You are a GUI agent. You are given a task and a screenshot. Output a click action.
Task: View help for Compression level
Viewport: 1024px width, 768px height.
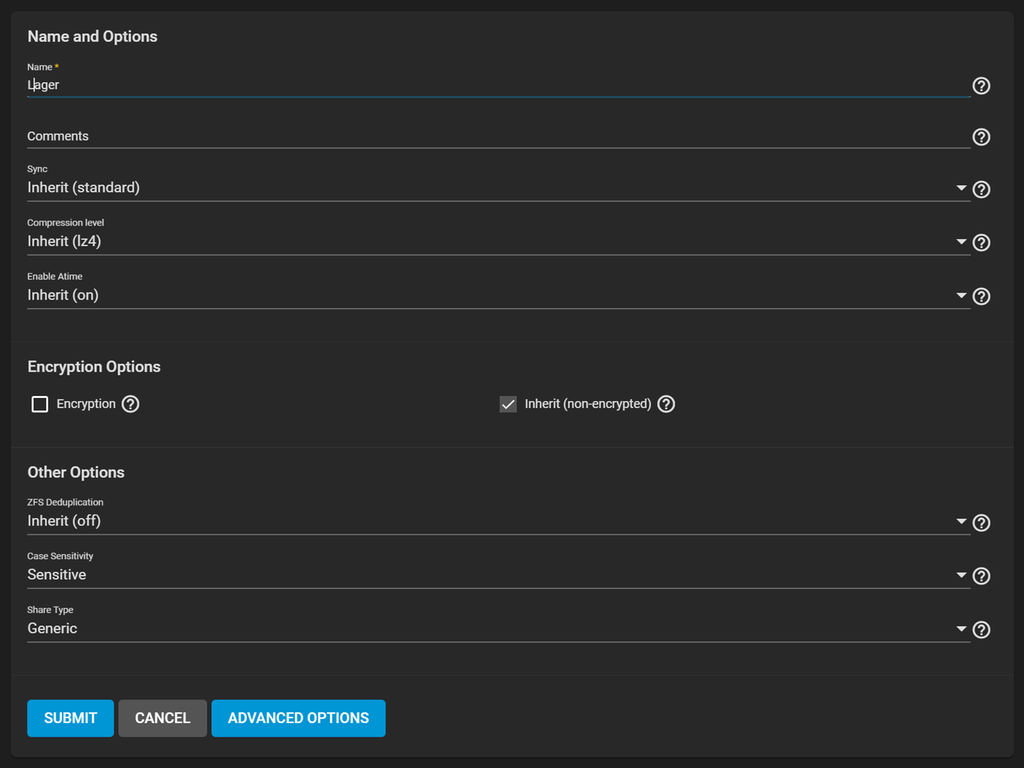[981, 242]
